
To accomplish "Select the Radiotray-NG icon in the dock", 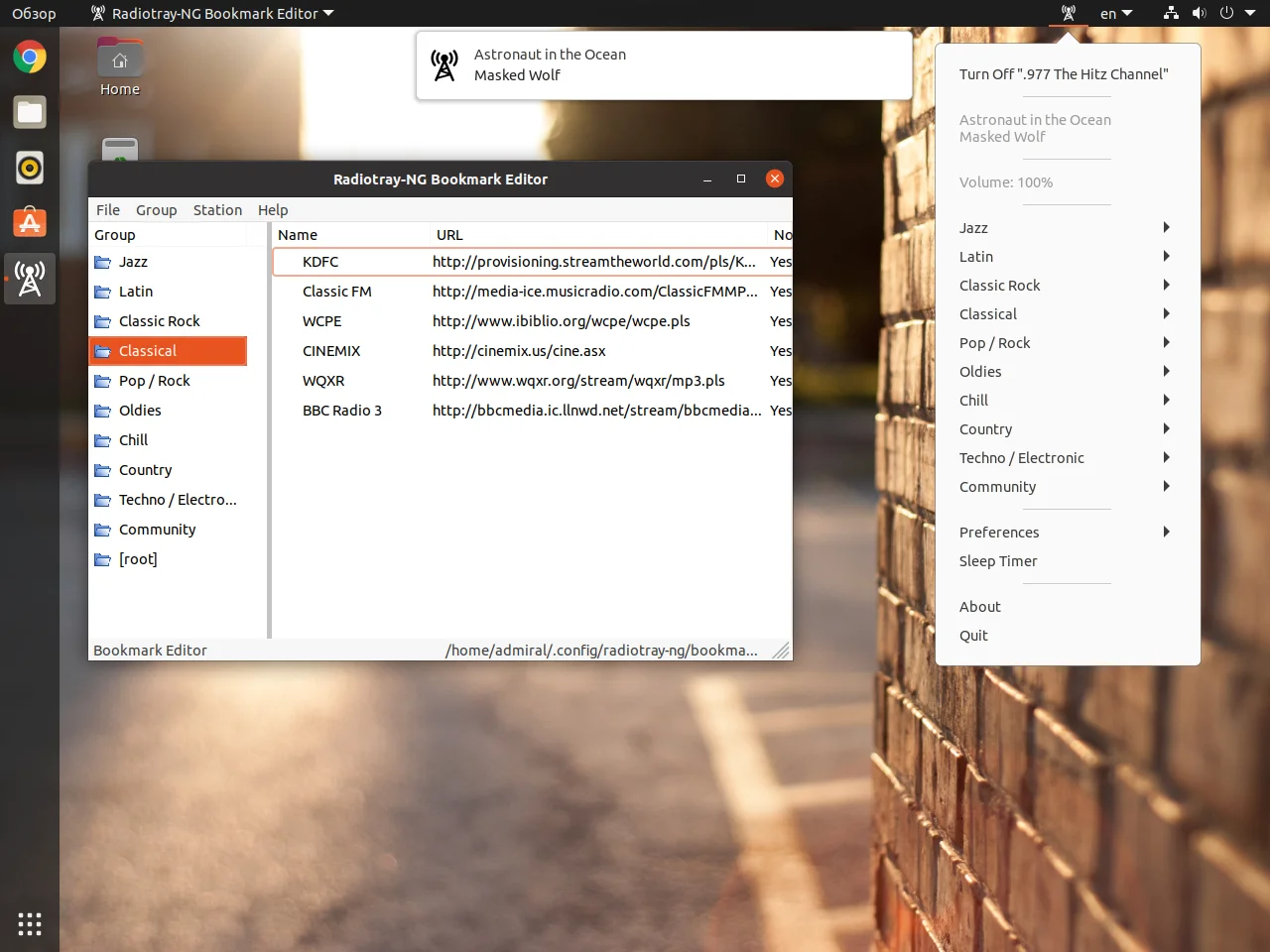I will (x=30, y=279).
